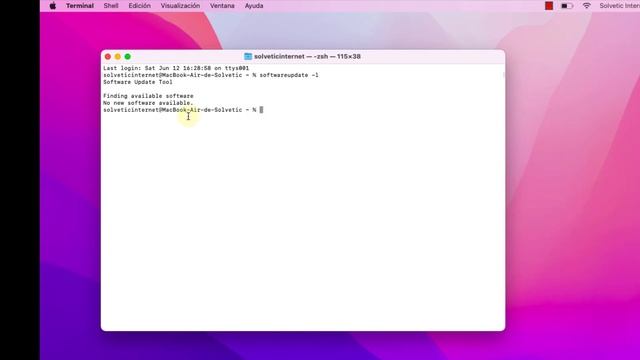This screenshot has width=640, height=360.
Task: Click the folder icon in Terminal title bar
Action: (248, 56)
